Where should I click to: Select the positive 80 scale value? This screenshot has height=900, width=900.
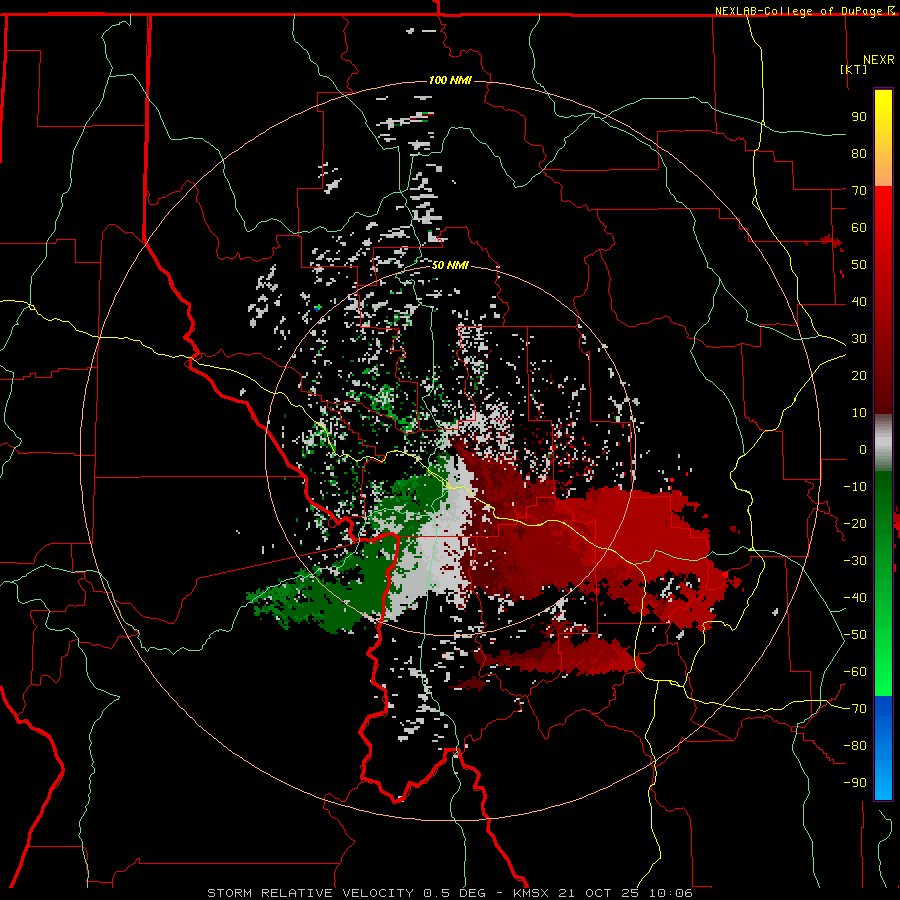[859, 153]
